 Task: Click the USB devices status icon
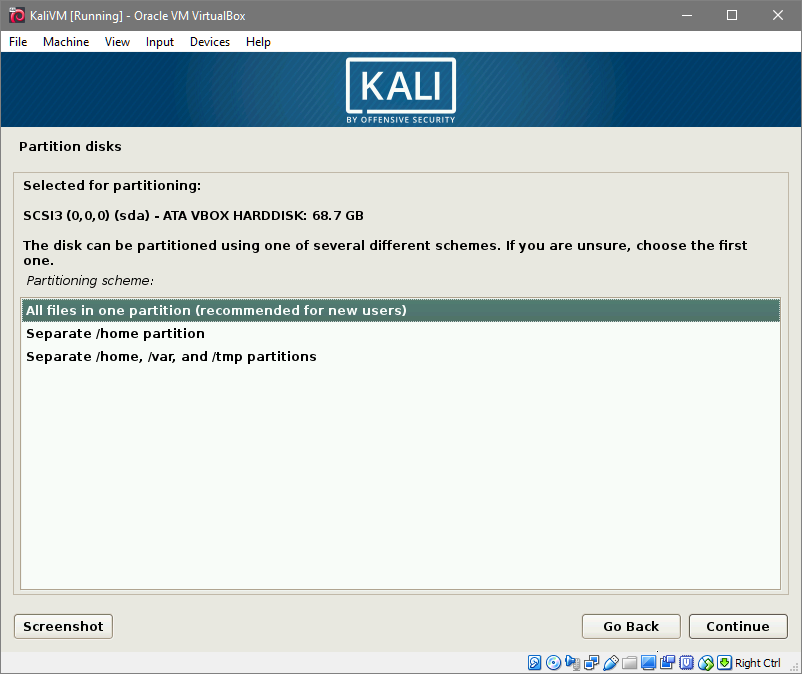(611, 663)
